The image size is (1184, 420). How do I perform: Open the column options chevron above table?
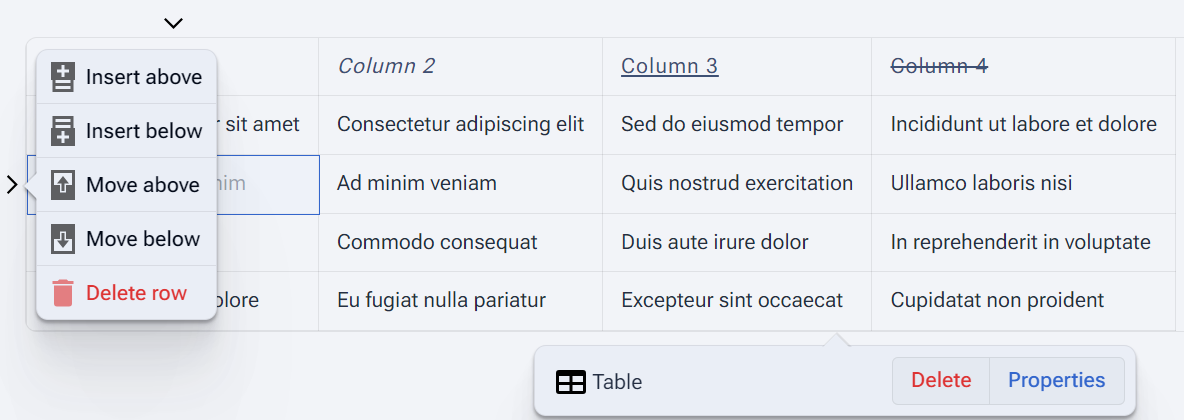[x=174, y=23]
